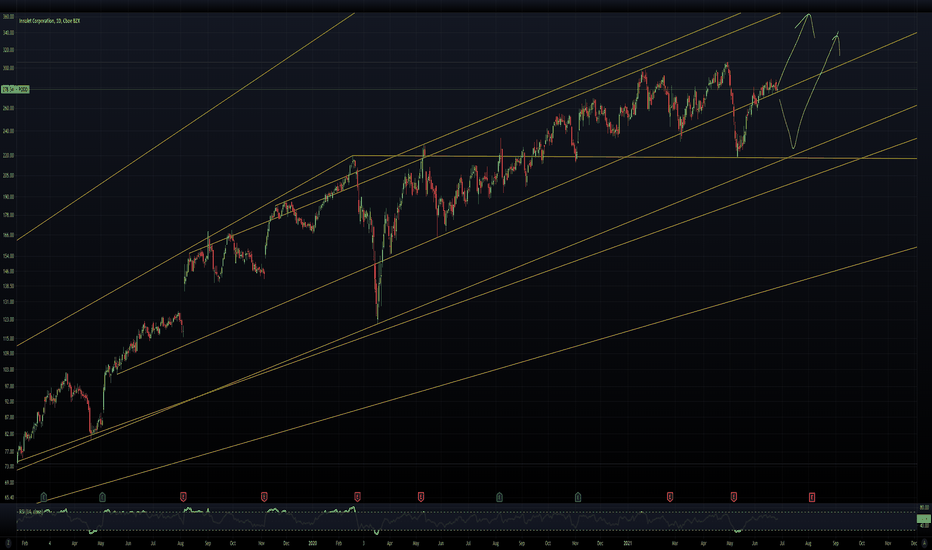Click the icon at bottom-right corner of time axis
This screenshot has height=550, width=932.
(x=924, y=543)
